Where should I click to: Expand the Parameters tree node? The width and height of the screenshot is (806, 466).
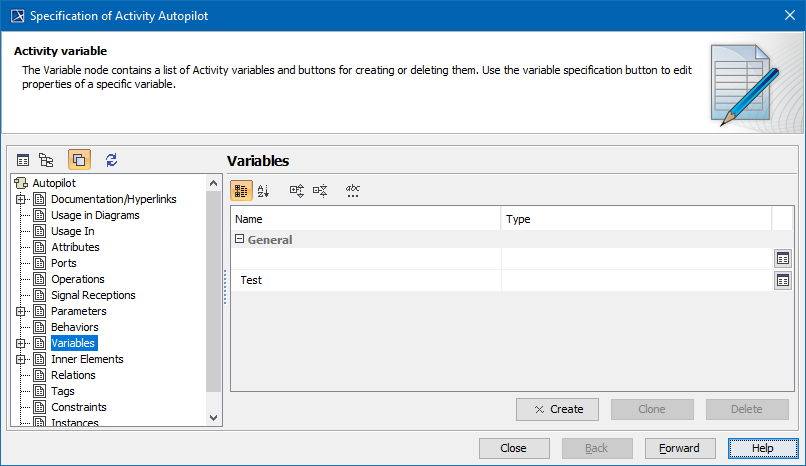coord(21,311)
